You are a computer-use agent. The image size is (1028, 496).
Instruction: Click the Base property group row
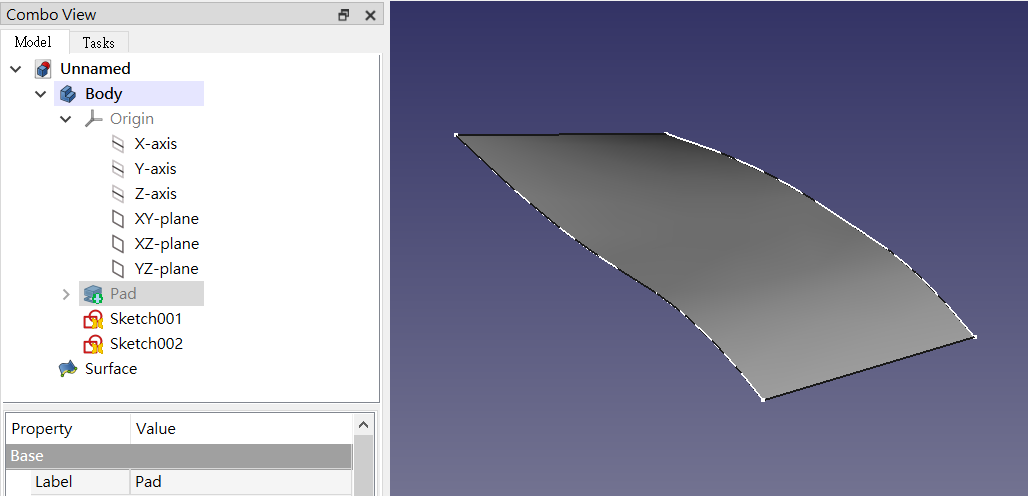(178, 456)
